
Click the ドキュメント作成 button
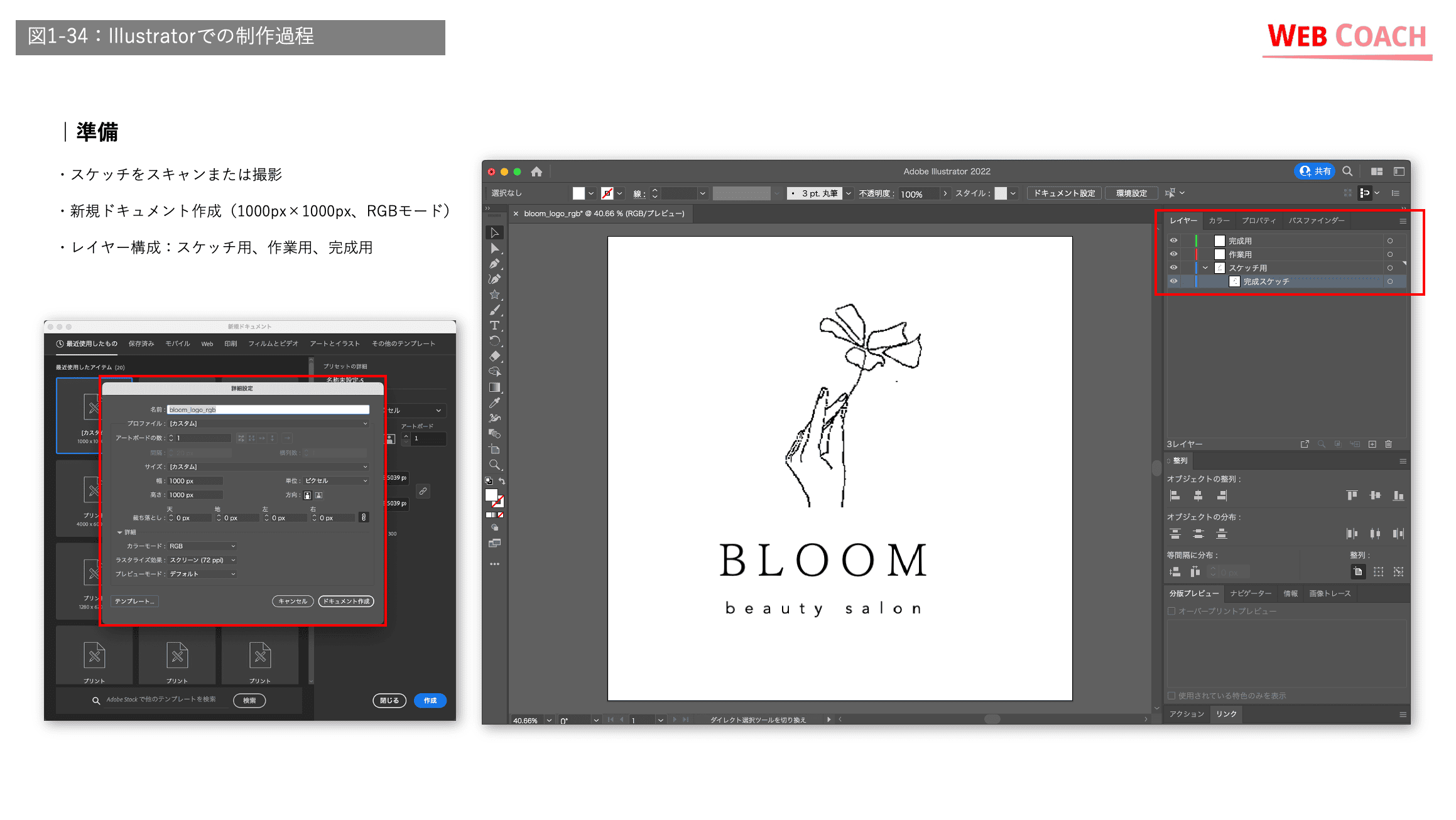(346, 602)
